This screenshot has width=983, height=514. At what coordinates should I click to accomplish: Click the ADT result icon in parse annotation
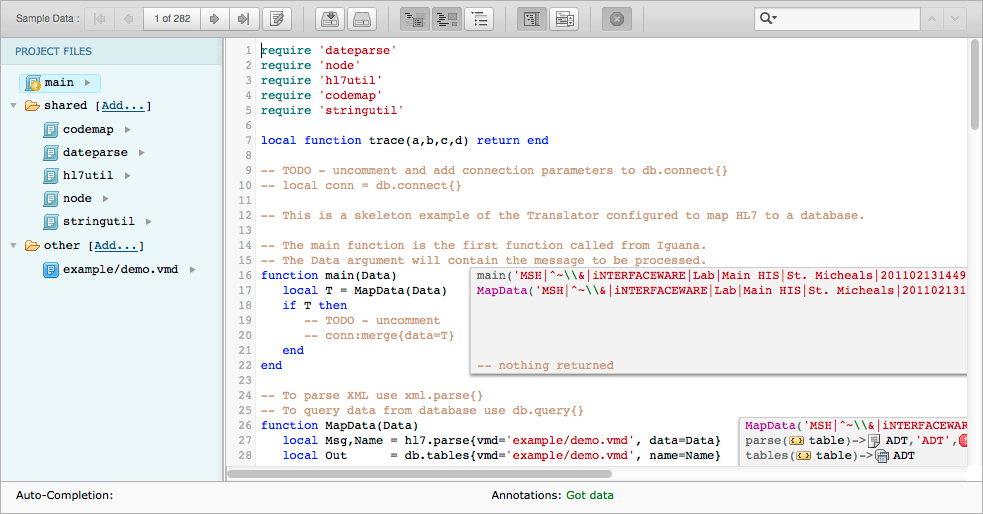[x=875, y=441]
